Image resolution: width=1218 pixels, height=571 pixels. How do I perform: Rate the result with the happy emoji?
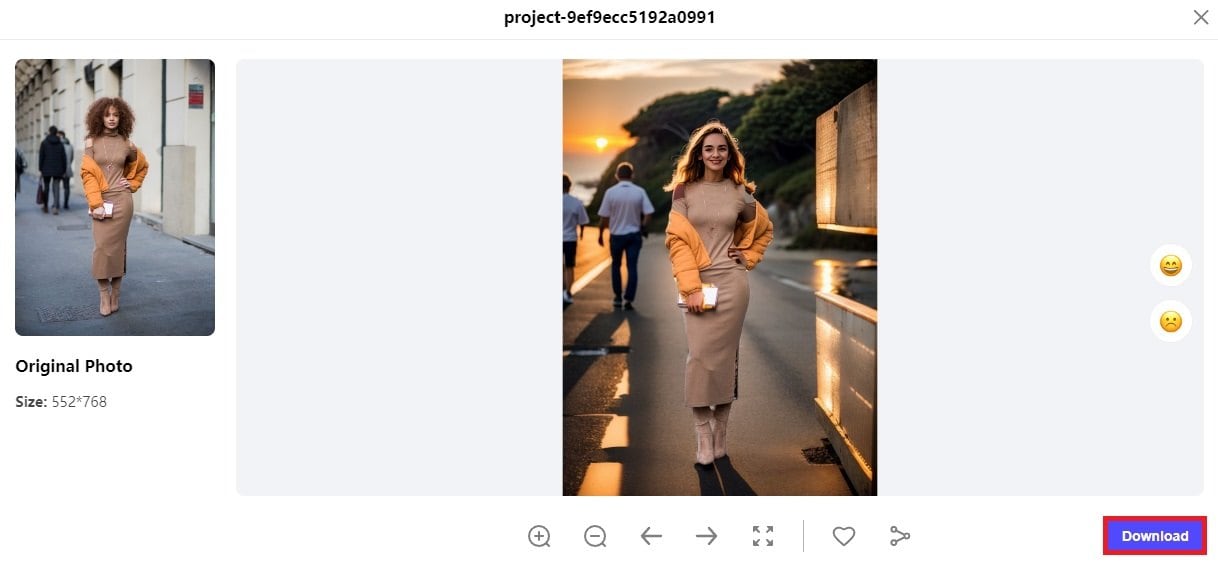click(x=1170, y=266)
